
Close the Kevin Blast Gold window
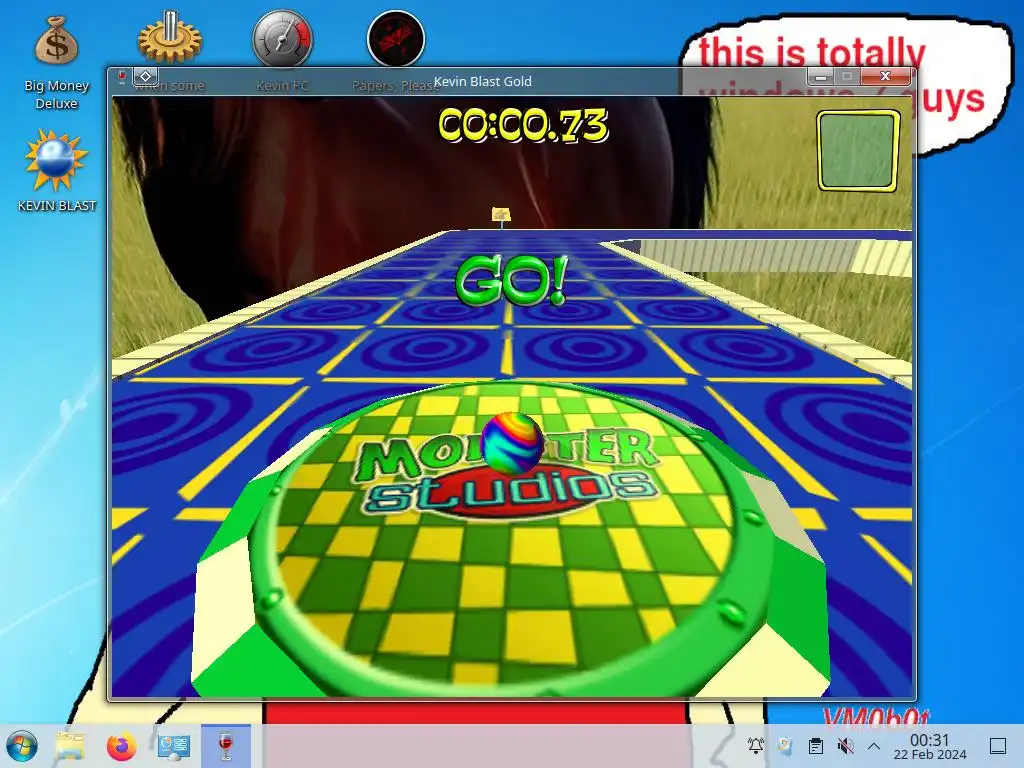(x=886, y=76)
